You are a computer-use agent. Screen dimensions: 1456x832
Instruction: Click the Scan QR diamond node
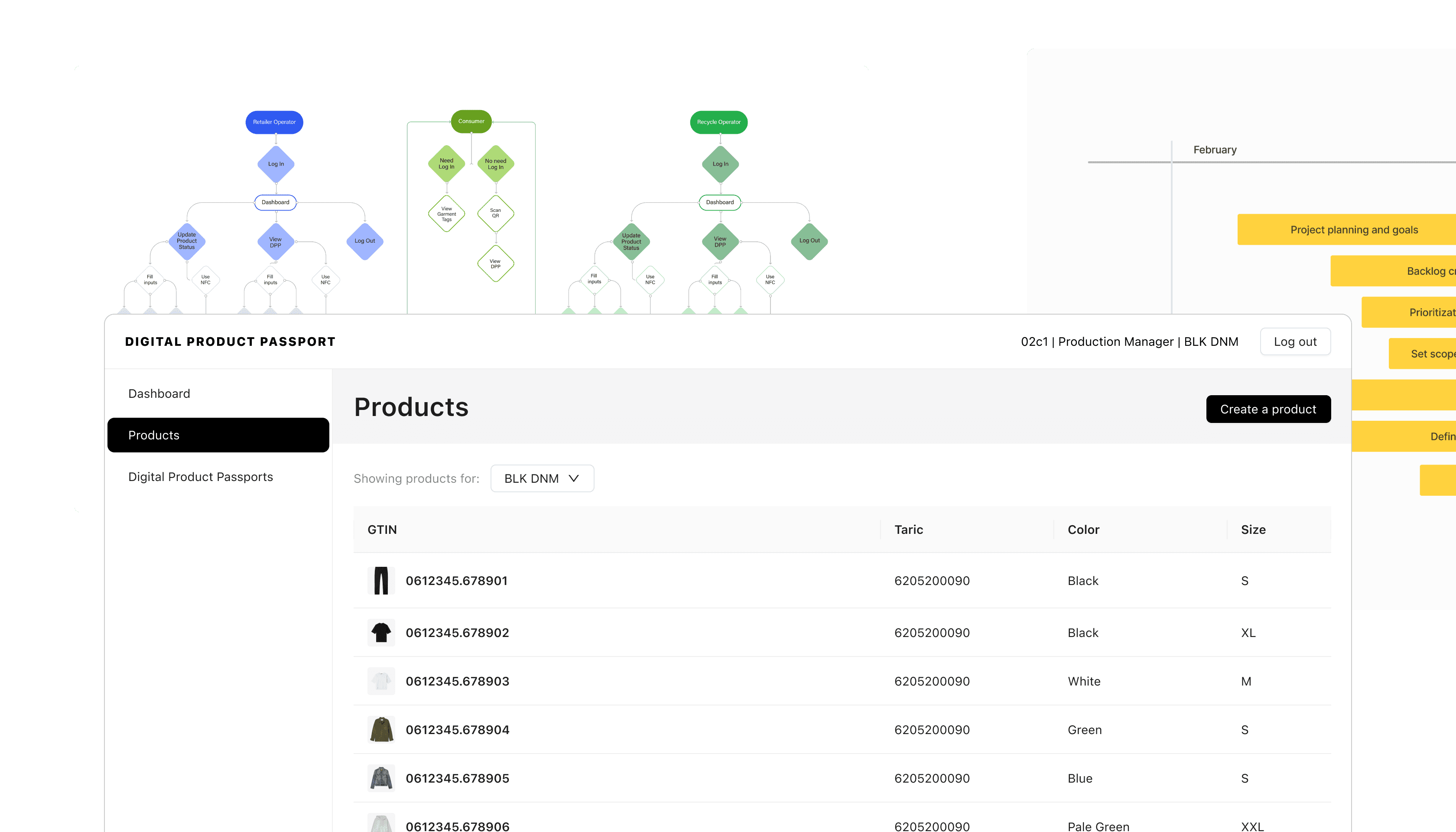[495, 213]
